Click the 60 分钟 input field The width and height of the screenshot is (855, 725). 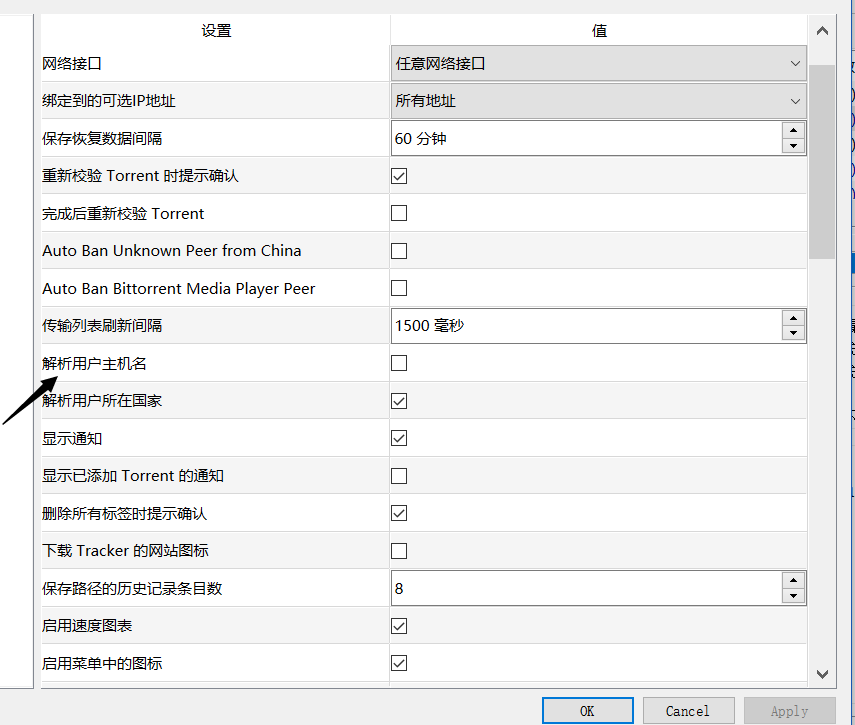pyautogui.click(x=586, y=138)
